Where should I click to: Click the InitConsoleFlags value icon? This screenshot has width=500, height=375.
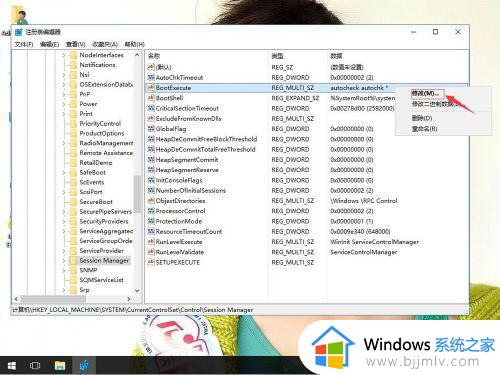coord(151,180)
